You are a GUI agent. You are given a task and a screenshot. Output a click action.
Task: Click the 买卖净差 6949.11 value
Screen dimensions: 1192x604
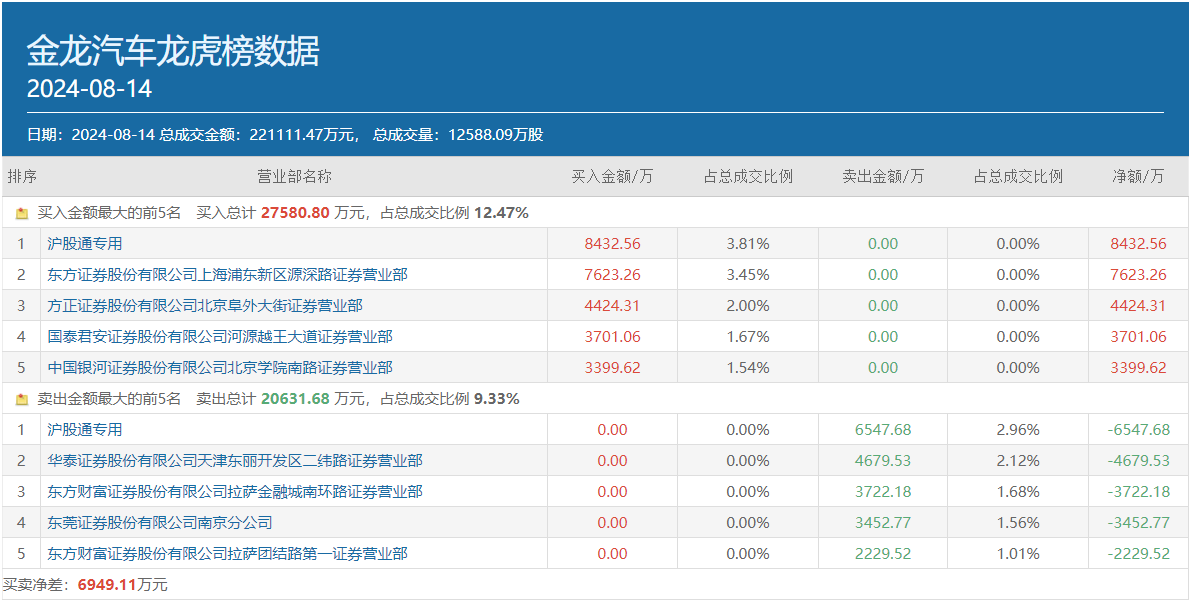[106, 584]
